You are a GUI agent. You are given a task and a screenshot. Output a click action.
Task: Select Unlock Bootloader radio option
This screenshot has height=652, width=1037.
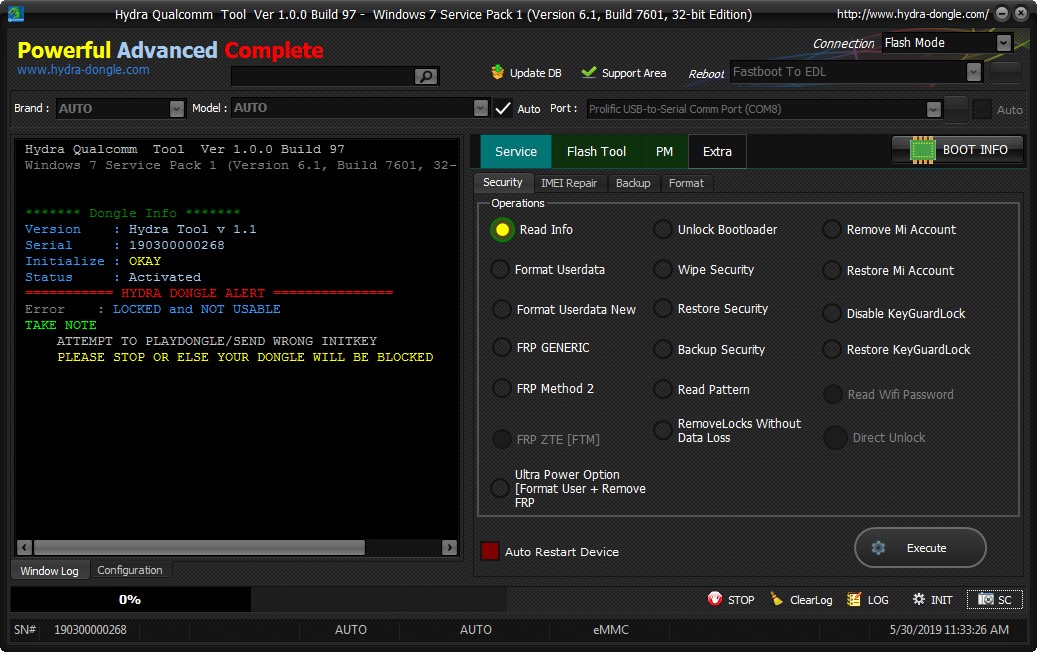[662, 229]
